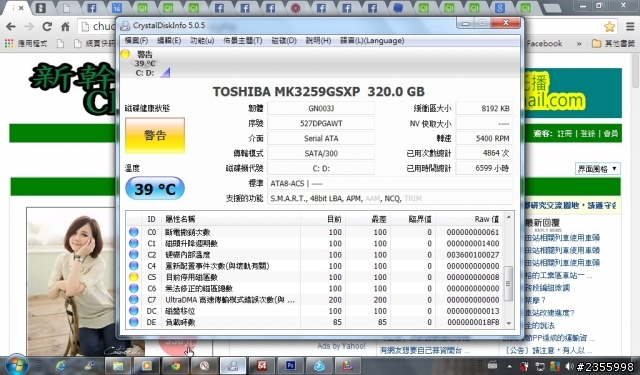Click the SMART list scrollbar up arrow
The height and width of the screenshot is (375, 640).
click(509, 217)
